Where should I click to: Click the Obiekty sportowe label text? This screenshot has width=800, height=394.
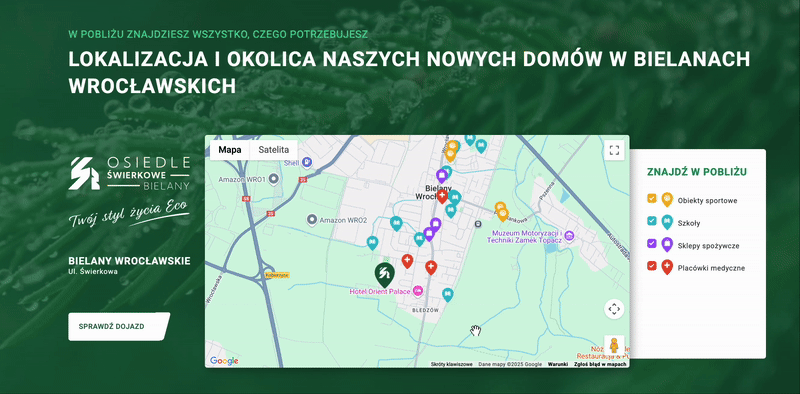[707, 201]
